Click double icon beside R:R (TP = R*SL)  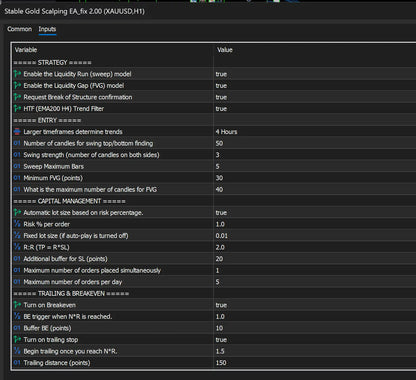point(17,247)
